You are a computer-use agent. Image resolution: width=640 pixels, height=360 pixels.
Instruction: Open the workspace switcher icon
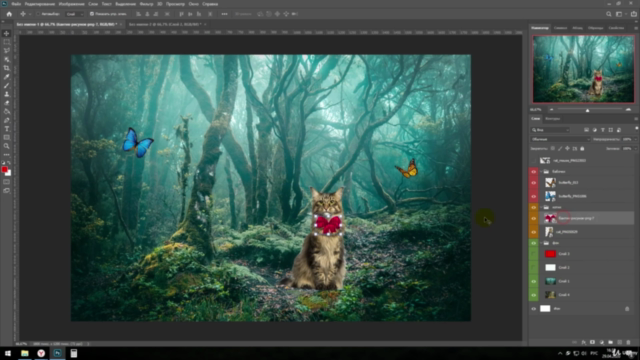pos(619,14)
